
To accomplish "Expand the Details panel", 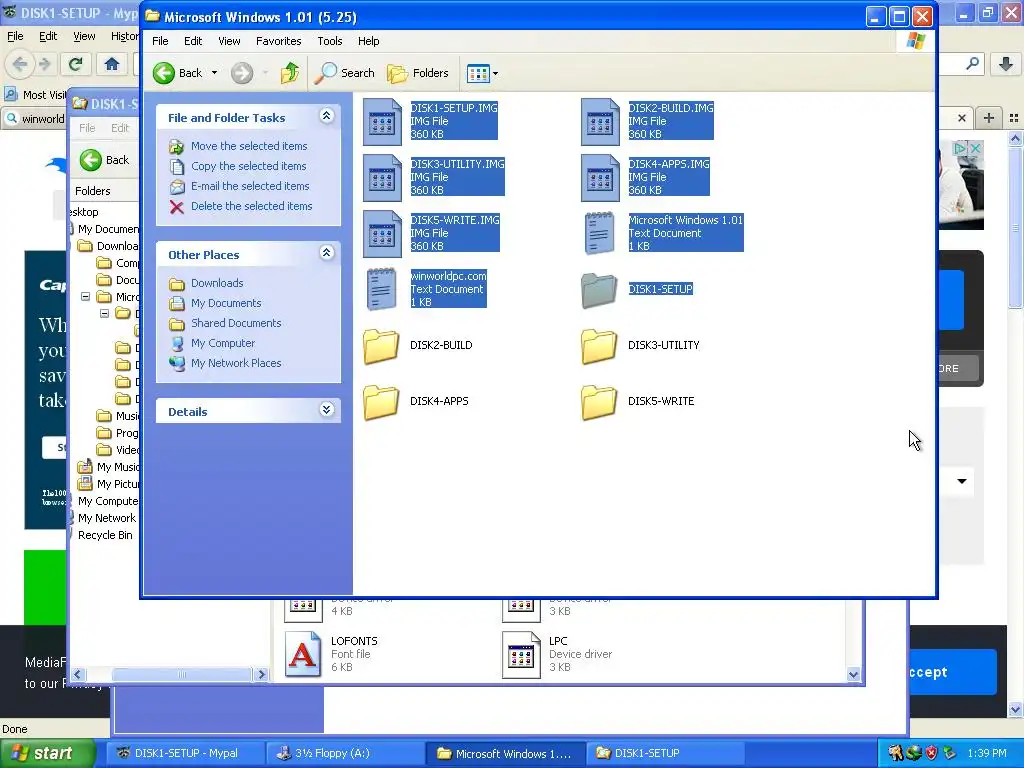I will [327, 410].
